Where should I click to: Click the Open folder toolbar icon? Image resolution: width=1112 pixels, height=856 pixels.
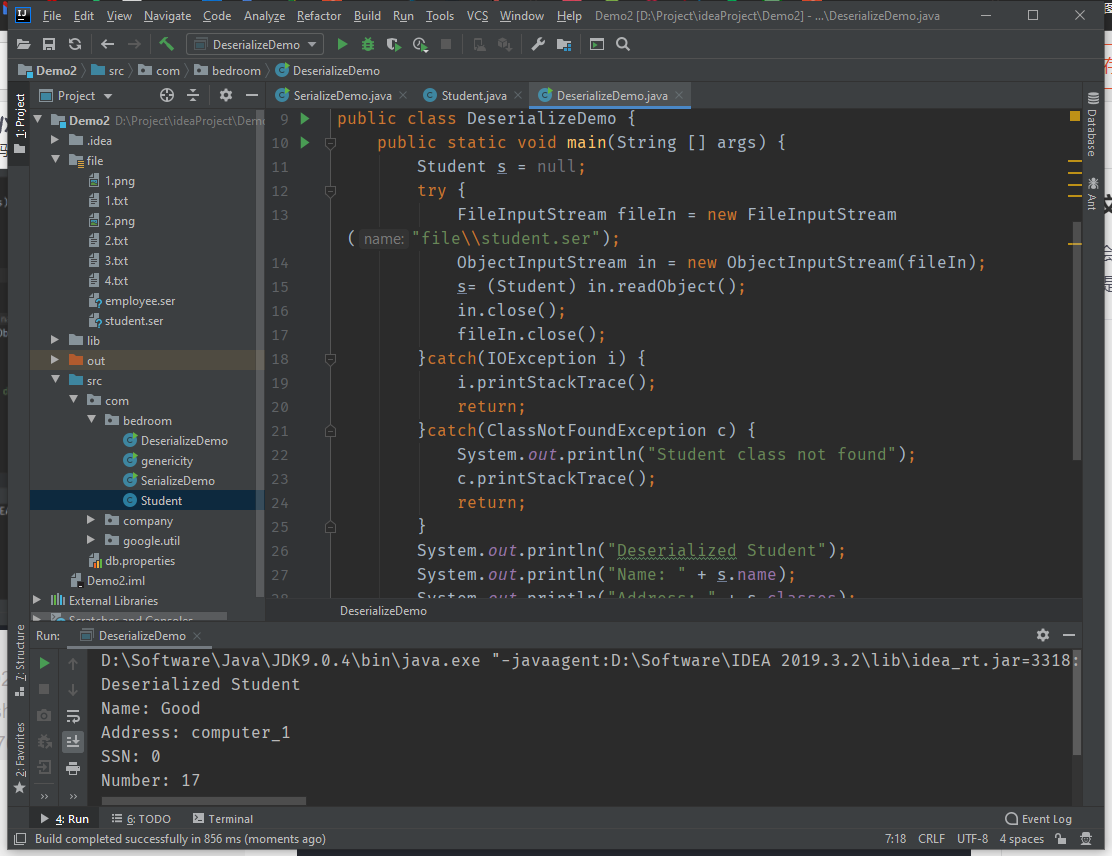[23, 45]
